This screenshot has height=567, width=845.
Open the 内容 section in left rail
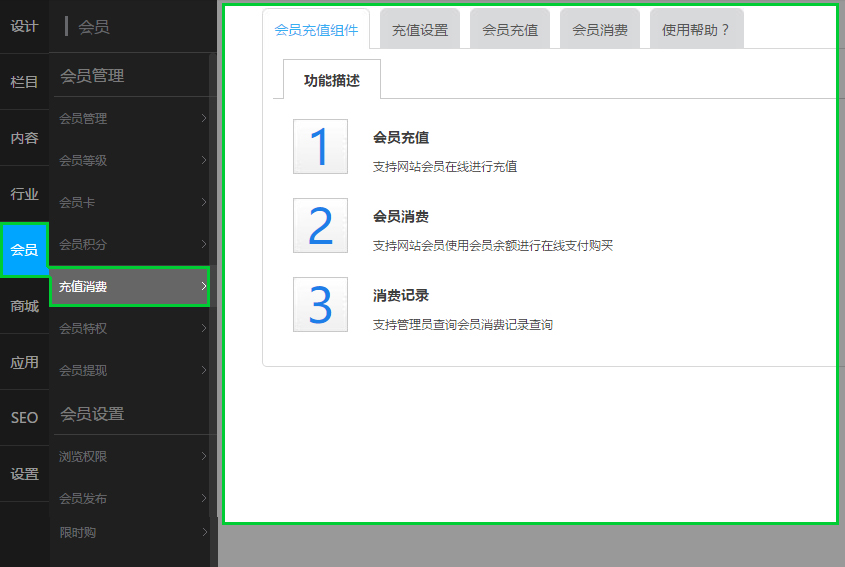pyautogui.click(x=24, y=138)
